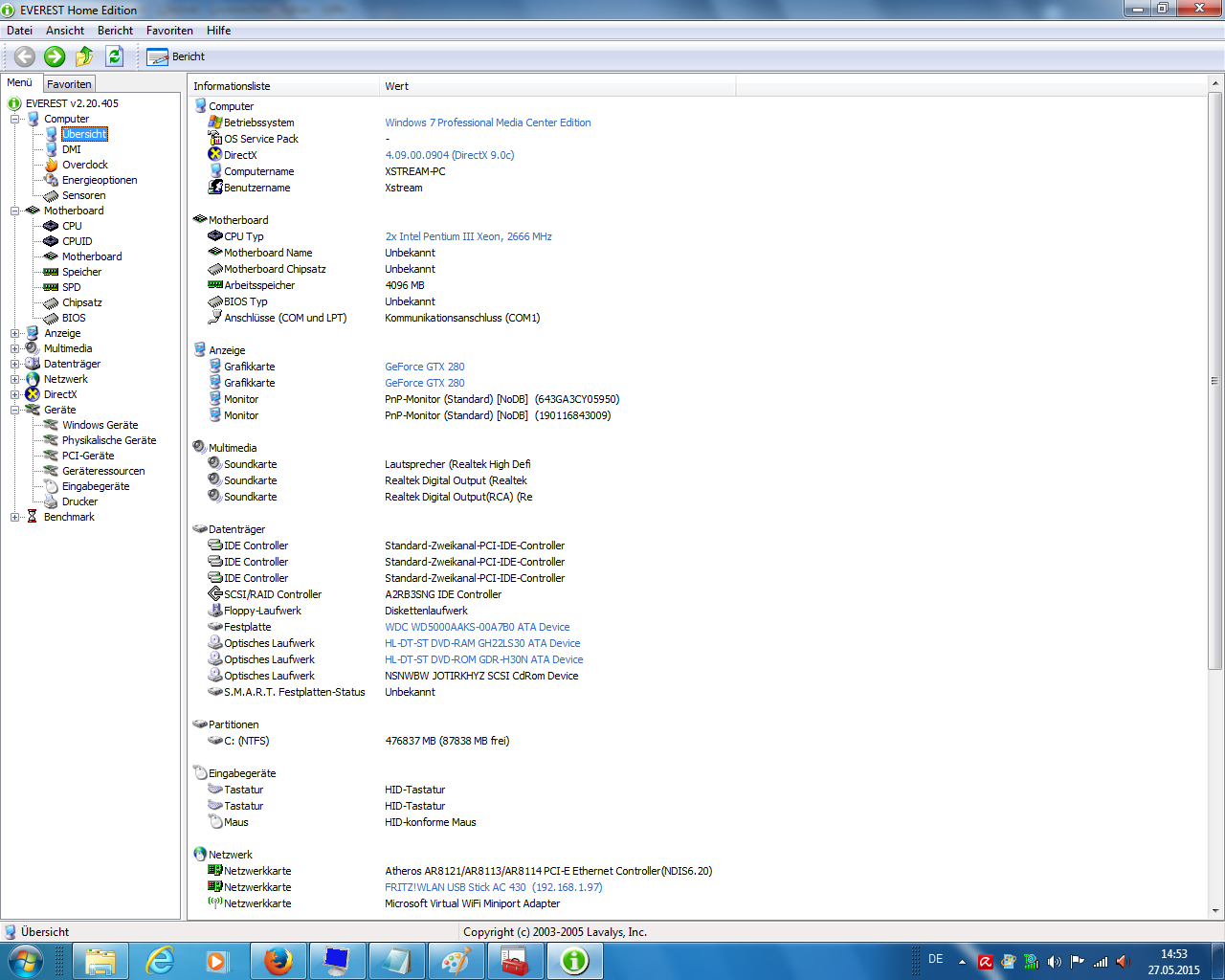Click the Floppy-Laufwerk row icon

click(x=215, y=611)
